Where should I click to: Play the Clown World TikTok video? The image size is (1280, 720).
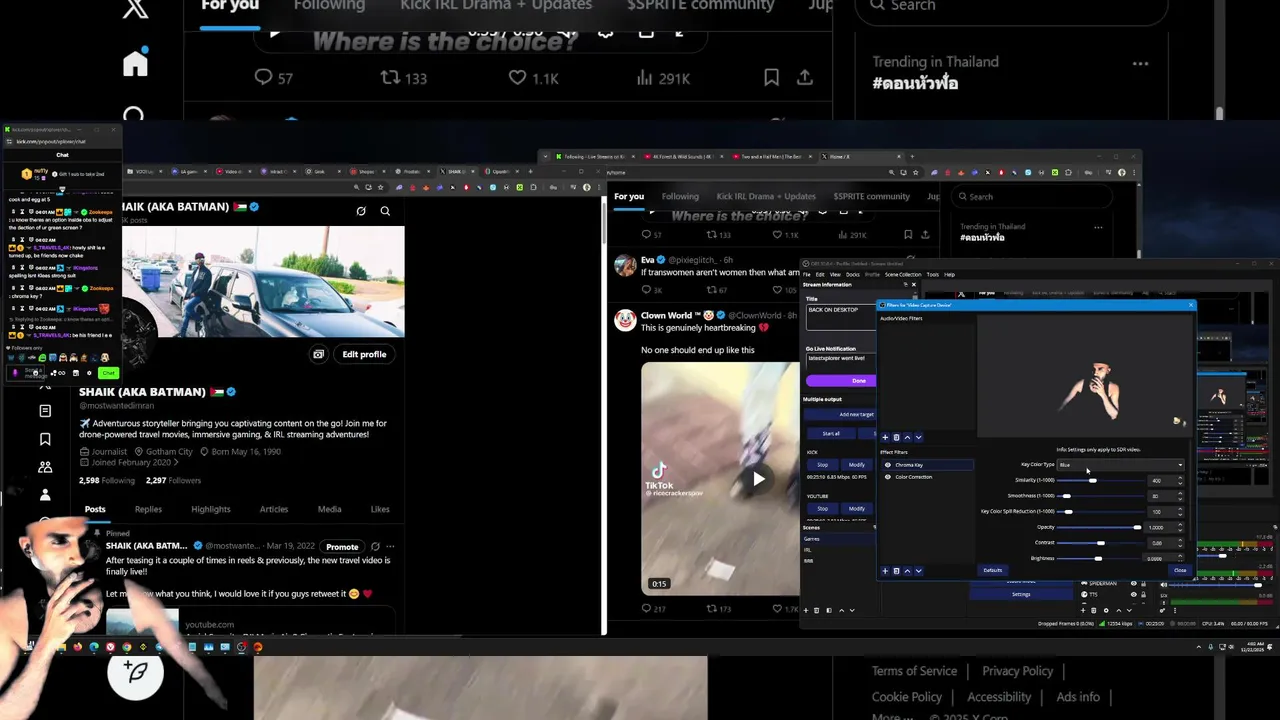coord(758,479)
